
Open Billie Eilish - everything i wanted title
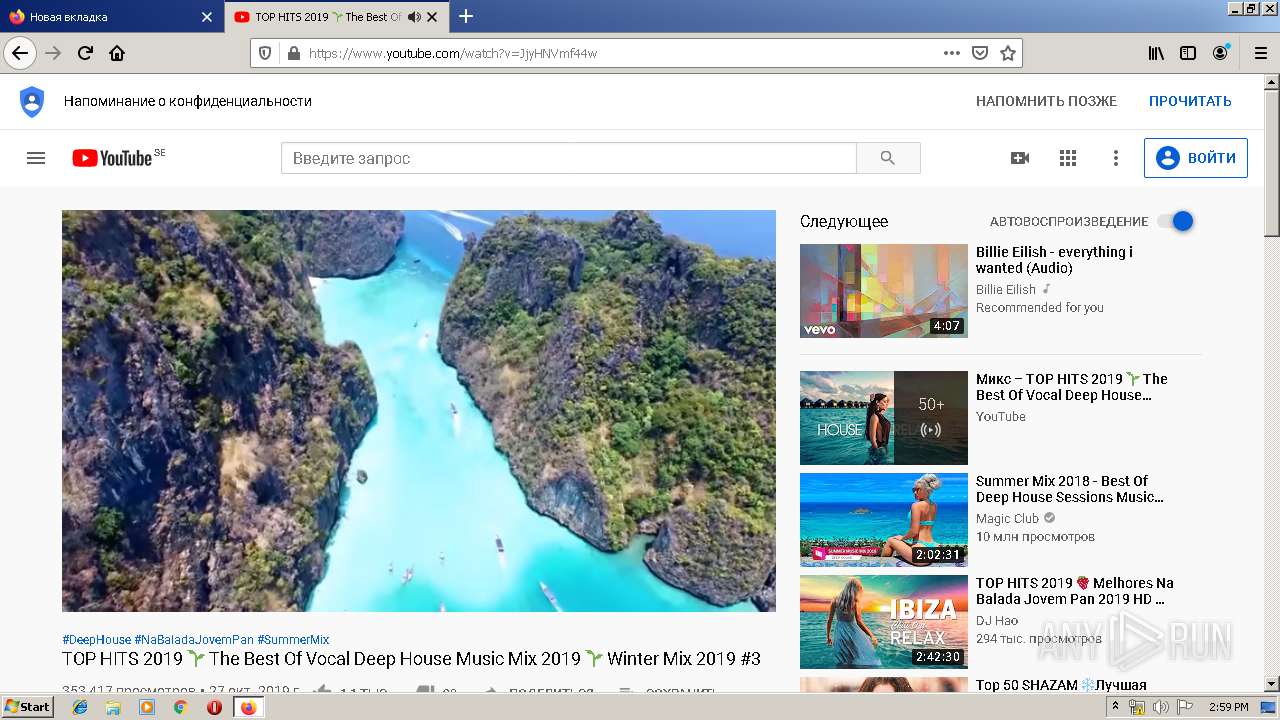1054,260
